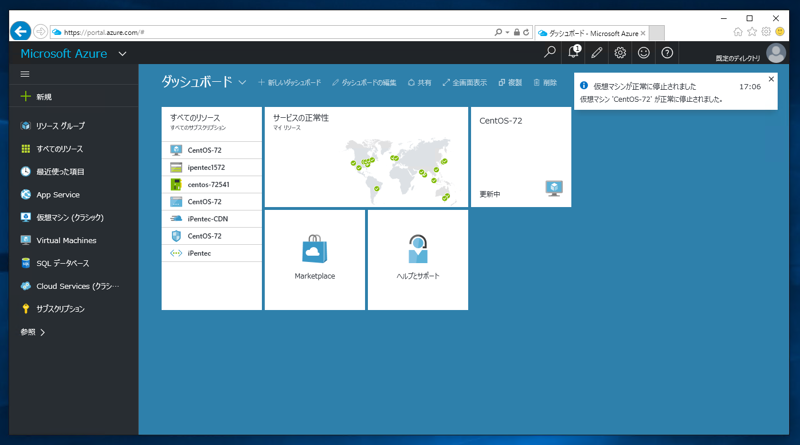Click the VM icon on CentOS-72 tile

(x=554, y=188)
